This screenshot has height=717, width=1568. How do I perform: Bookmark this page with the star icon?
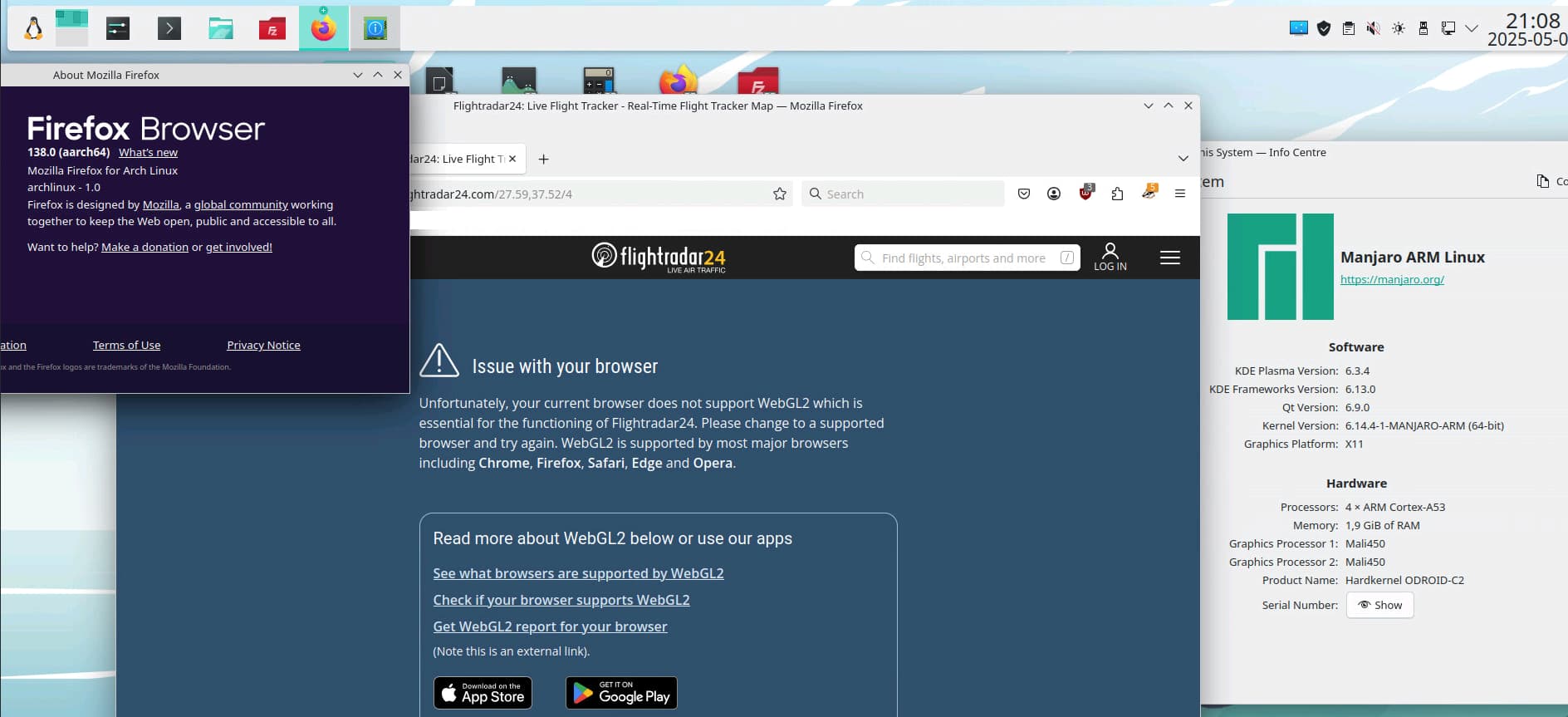point(780,194)
